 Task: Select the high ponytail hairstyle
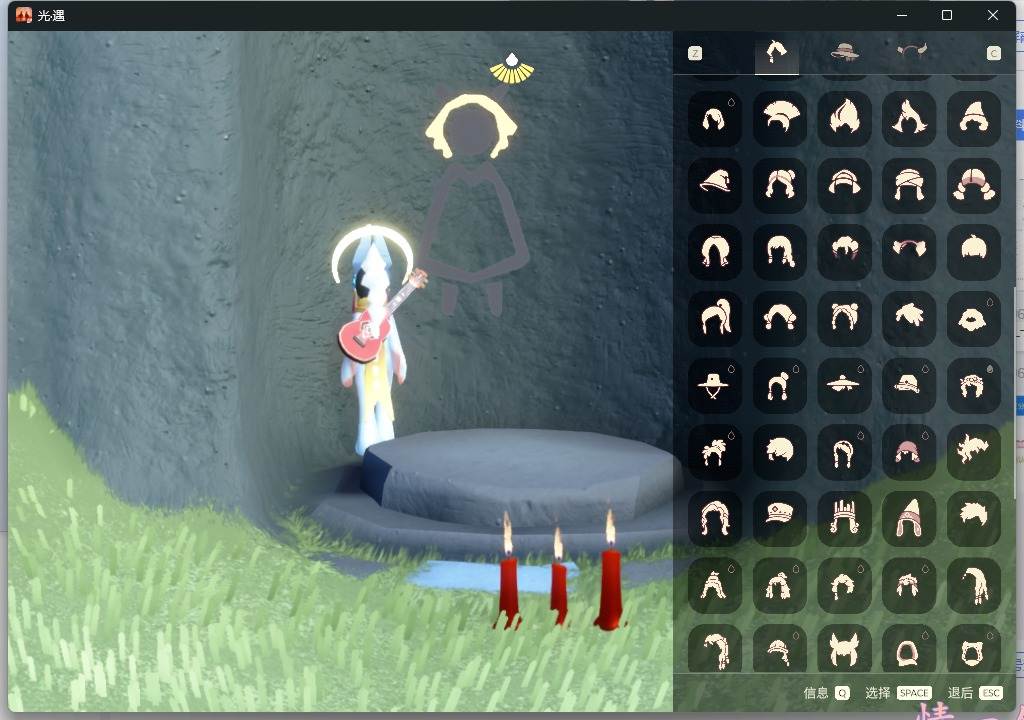[x=715, y=318]
